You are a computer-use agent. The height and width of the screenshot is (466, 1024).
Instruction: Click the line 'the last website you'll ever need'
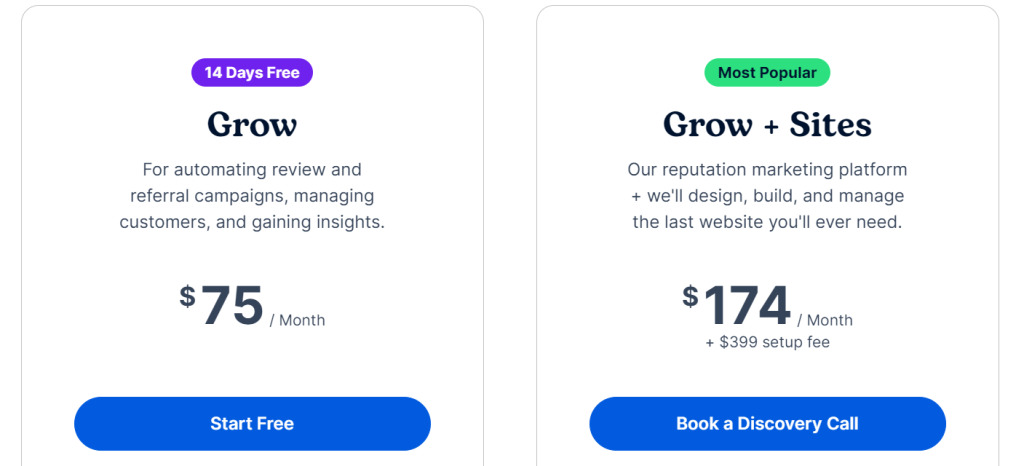tap(767, 223)
